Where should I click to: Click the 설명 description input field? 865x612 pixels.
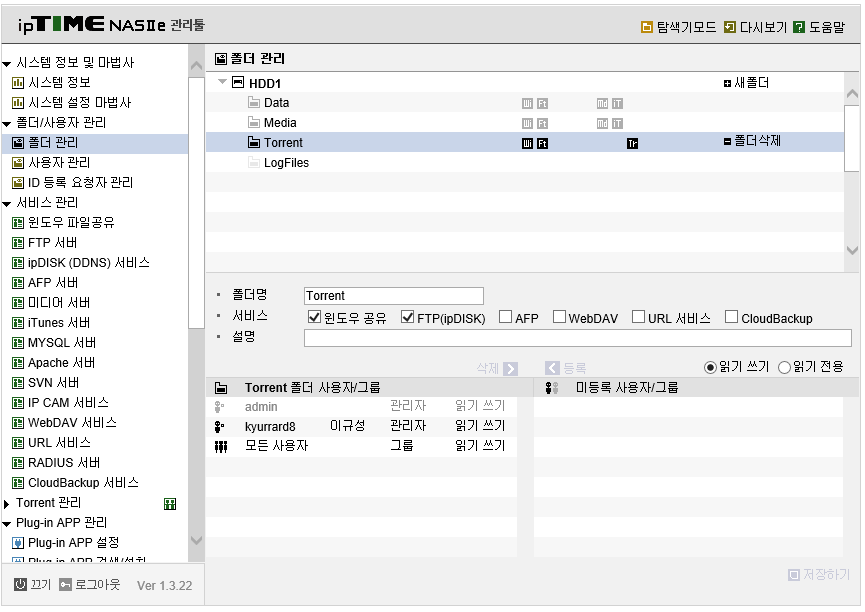[x=577, y=338]
